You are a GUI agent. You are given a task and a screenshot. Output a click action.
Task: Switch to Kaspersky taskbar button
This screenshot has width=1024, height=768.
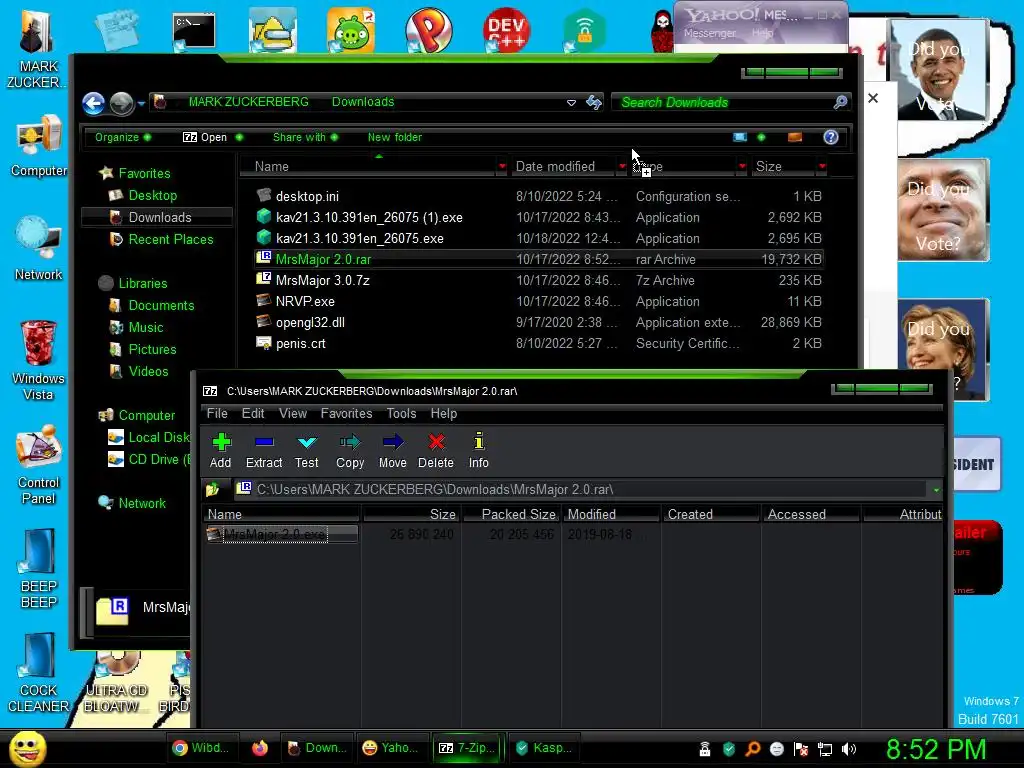544,748
